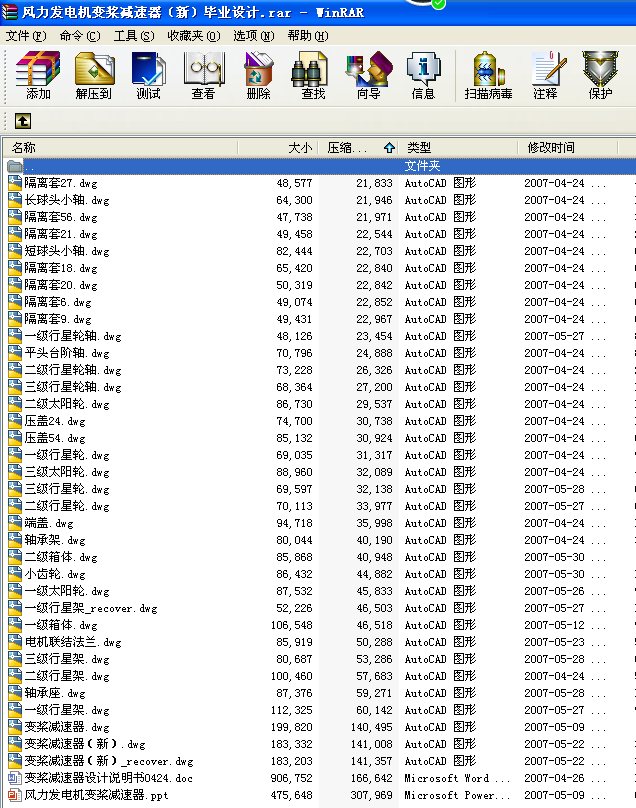
Task: Select file 隔离套56.dwg
Action: (x=61, y=217)
